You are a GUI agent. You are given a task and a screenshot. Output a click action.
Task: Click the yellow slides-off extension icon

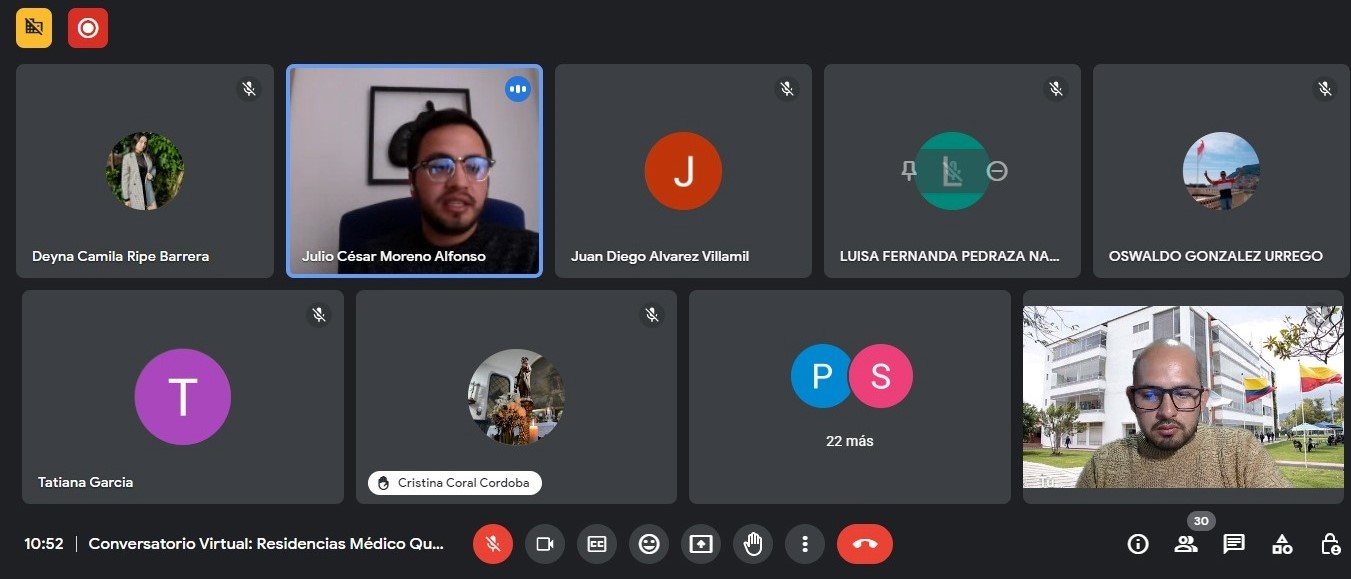tap(34, 28)
